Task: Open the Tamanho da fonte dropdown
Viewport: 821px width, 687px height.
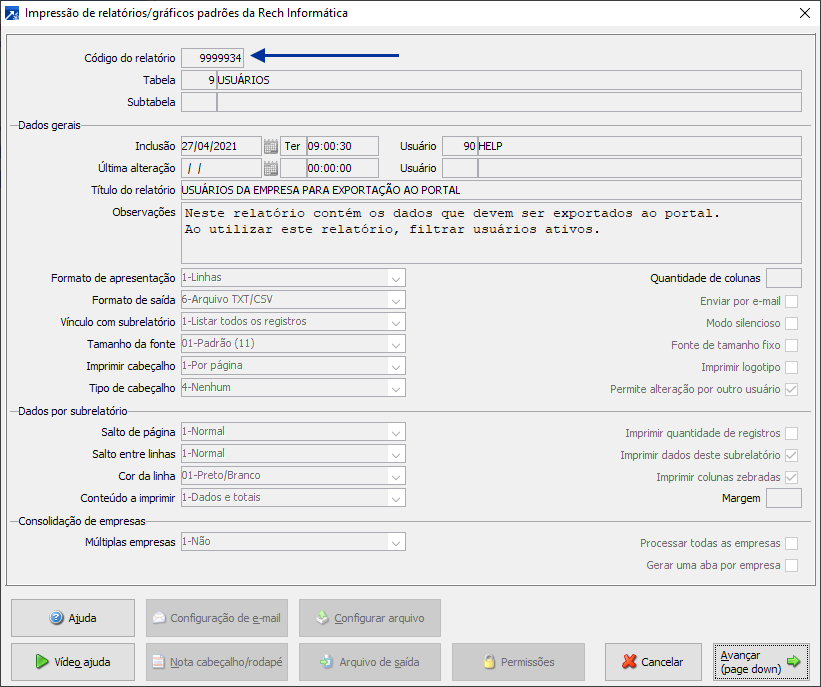Action: tap(396, 344)
